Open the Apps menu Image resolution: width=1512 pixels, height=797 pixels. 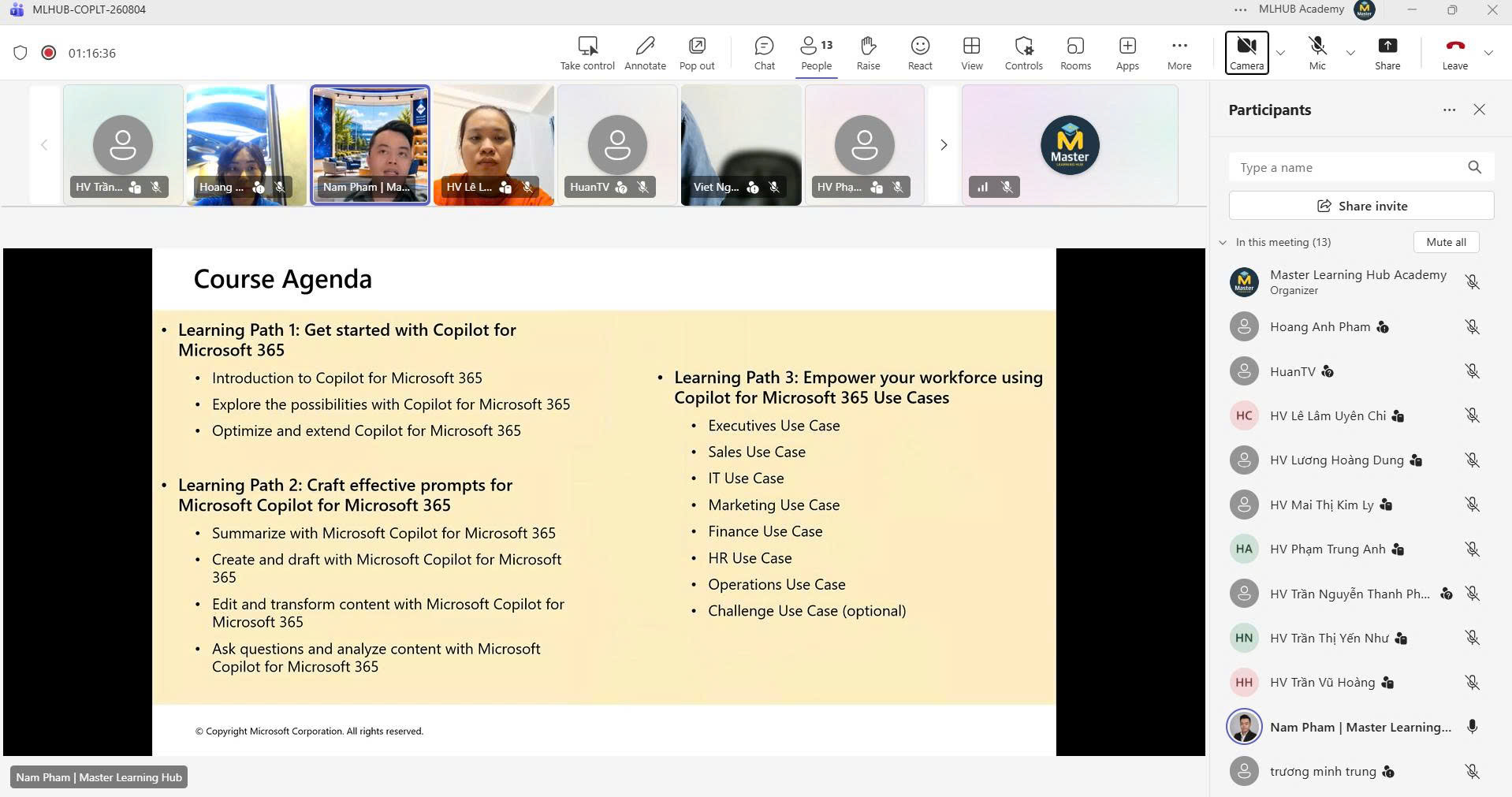[1127, 53]
